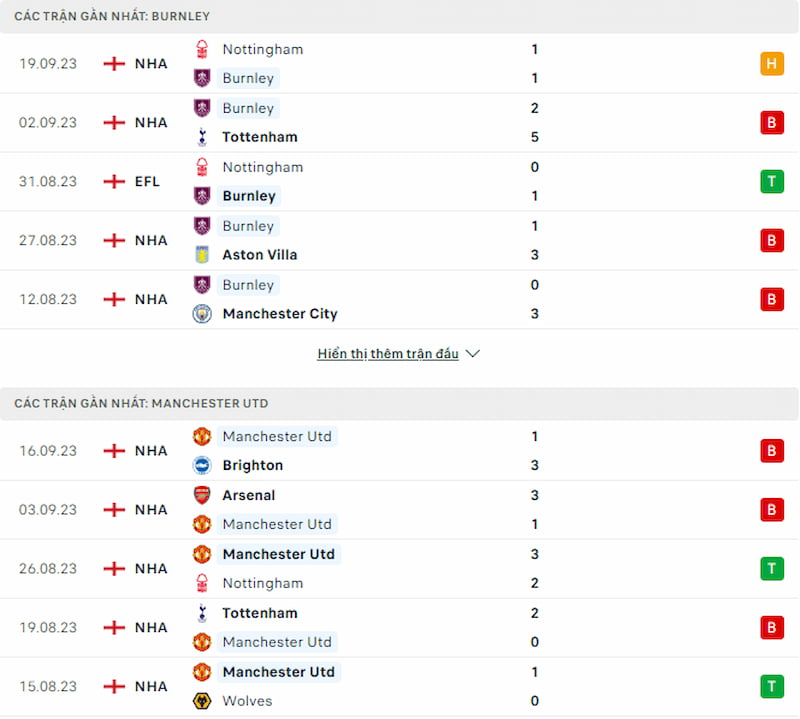Open the 'Hiển thị thêm trận đấu' link
The image size is (800, 719).
388,353
